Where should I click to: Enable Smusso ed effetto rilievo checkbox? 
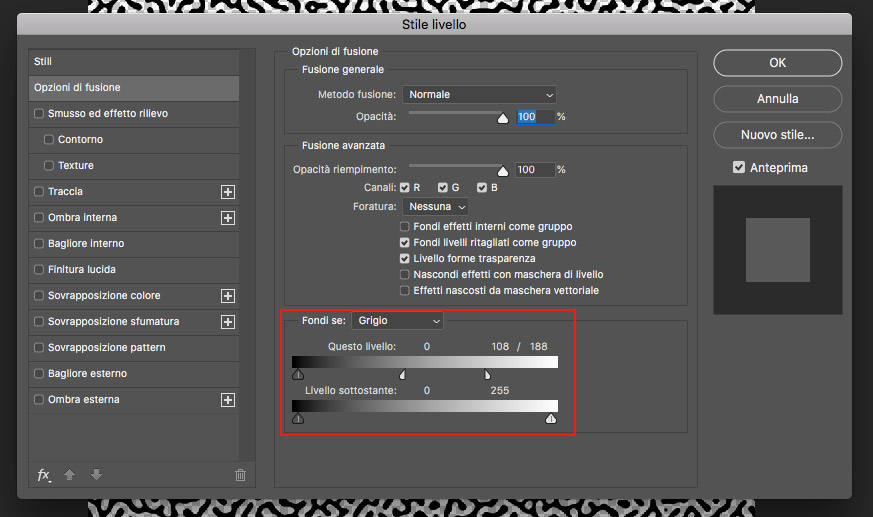click(39, 114)
